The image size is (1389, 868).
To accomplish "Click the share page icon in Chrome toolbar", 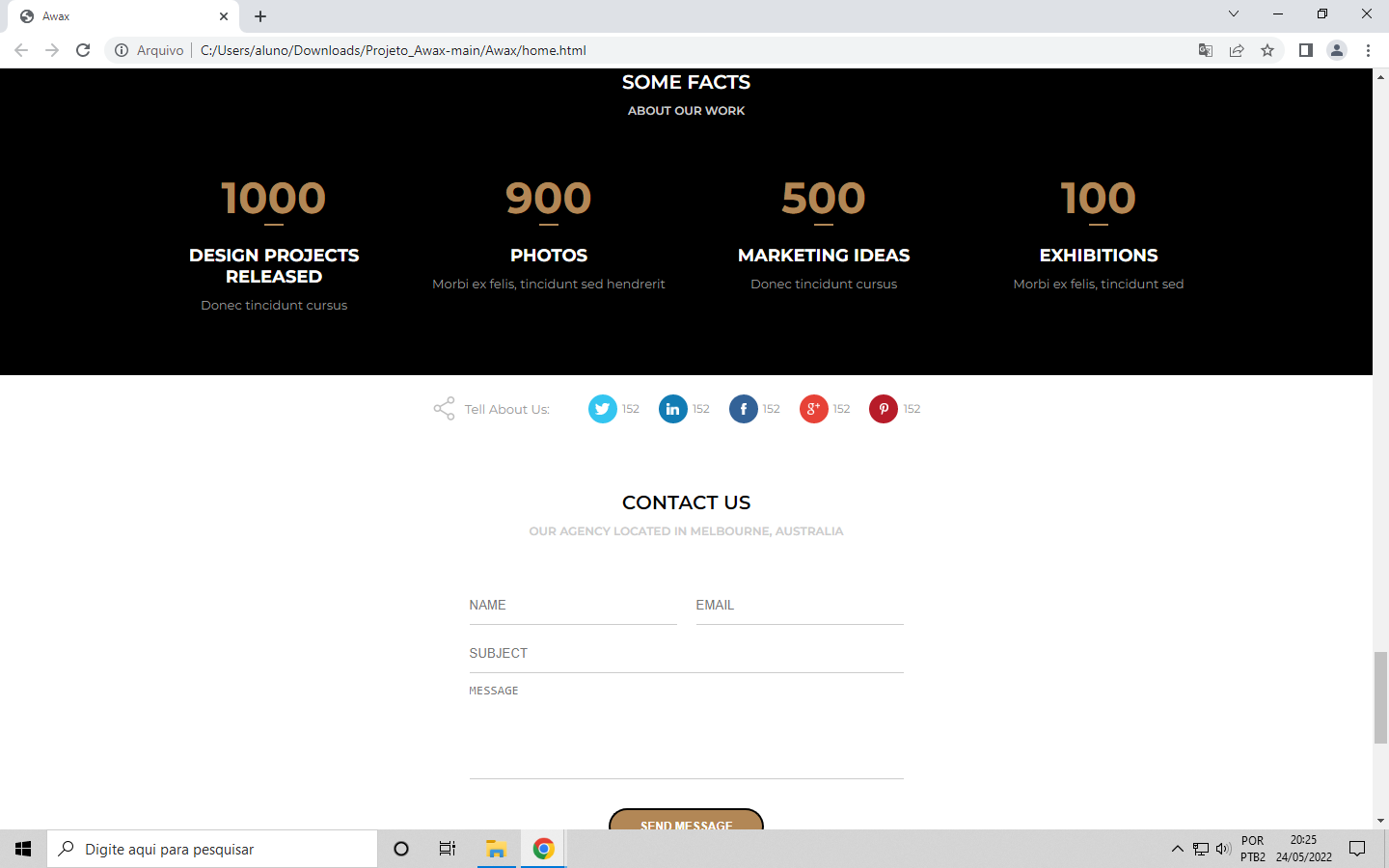I will tap(1238, 50).
